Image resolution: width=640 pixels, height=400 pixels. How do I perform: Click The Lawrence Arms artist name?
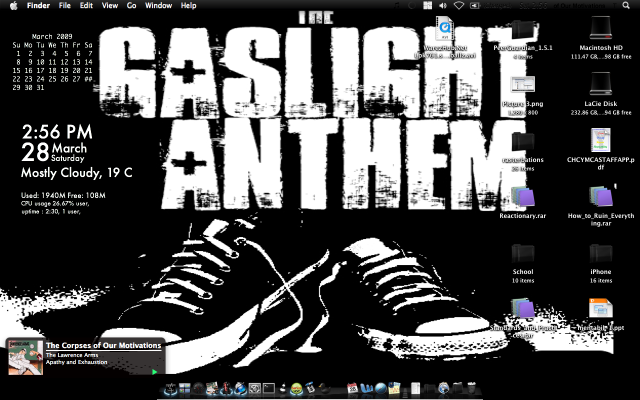coord(72,355)
